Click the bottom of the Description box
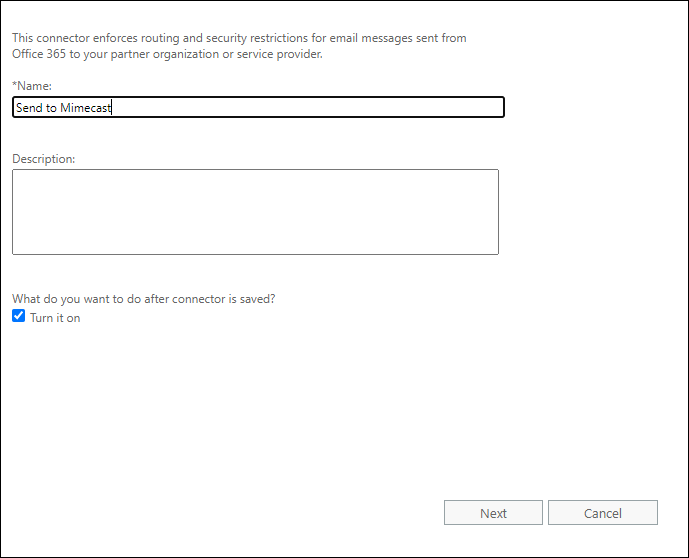 click(x=255, y=245)
